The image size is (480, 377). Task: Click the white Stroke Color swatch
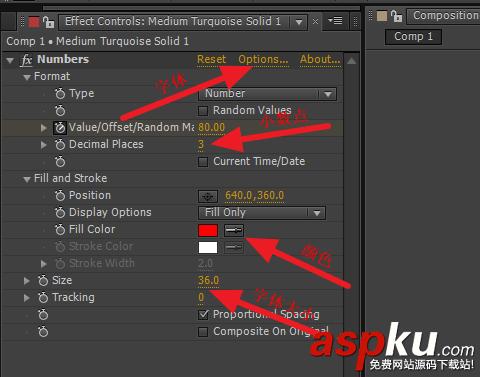(208, 247)
